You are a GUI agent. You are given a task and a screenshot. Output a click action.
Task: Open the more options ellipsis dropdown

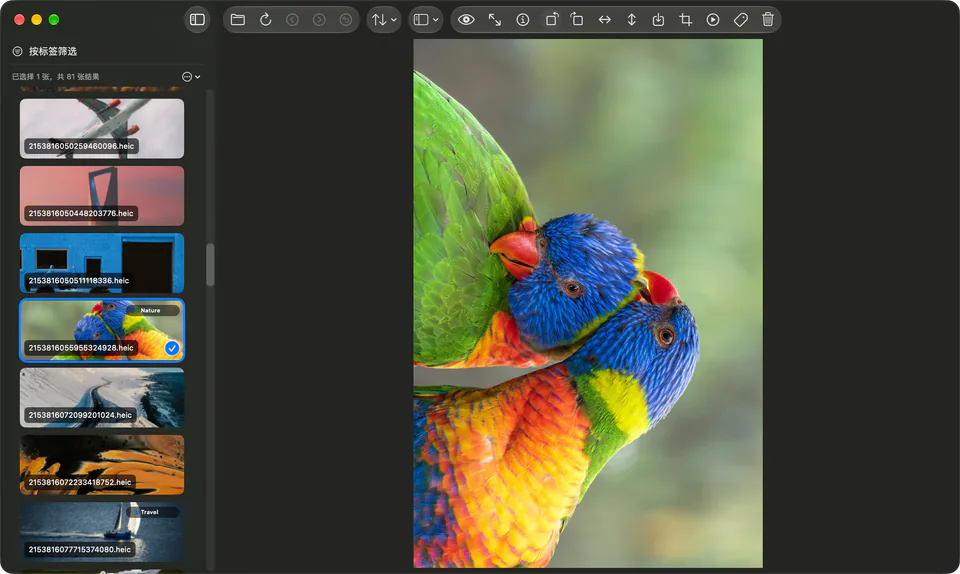(191, 76)
